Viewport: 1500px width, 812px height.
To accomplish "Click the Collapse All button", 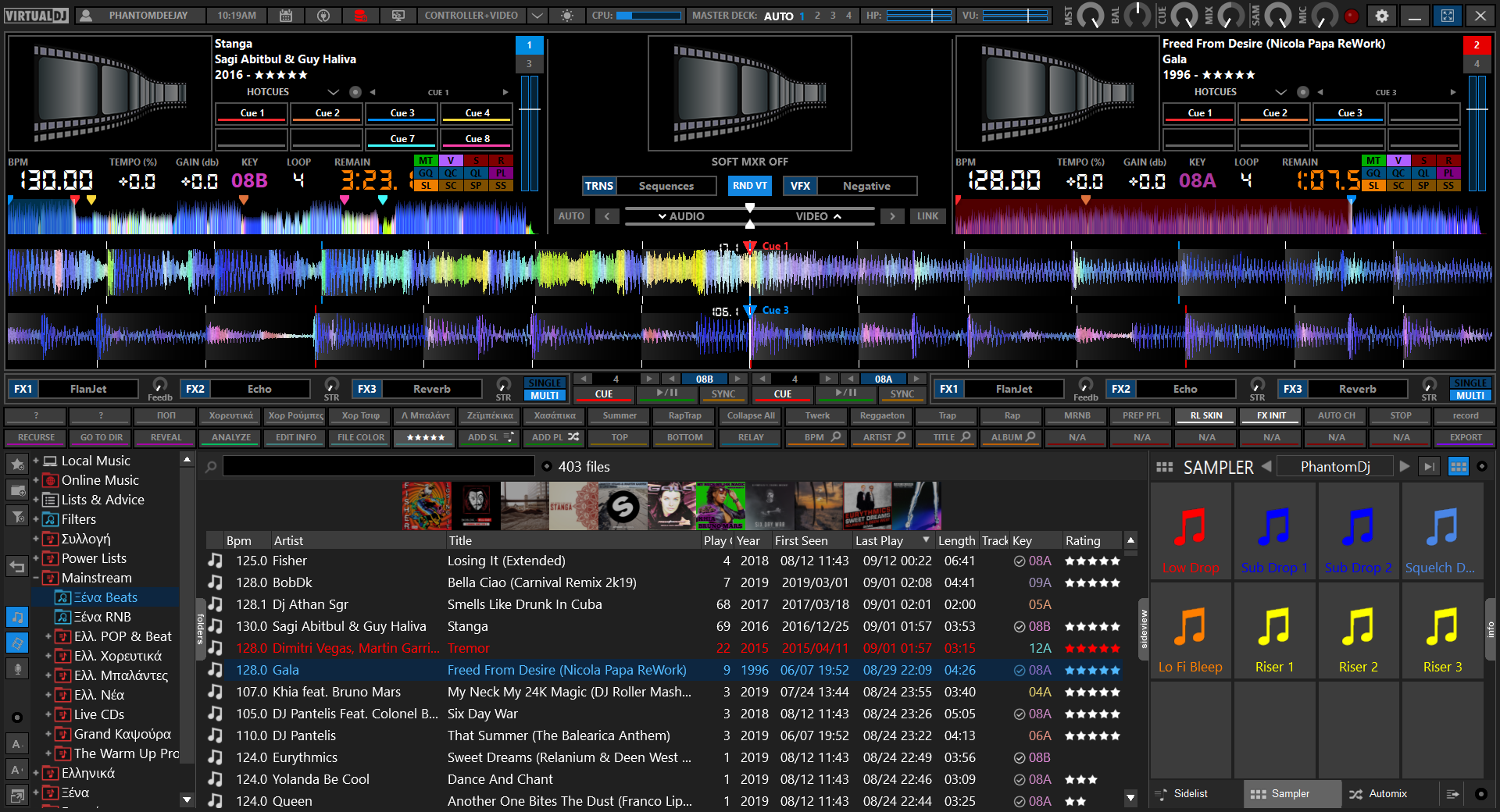I will click(750, 415).
